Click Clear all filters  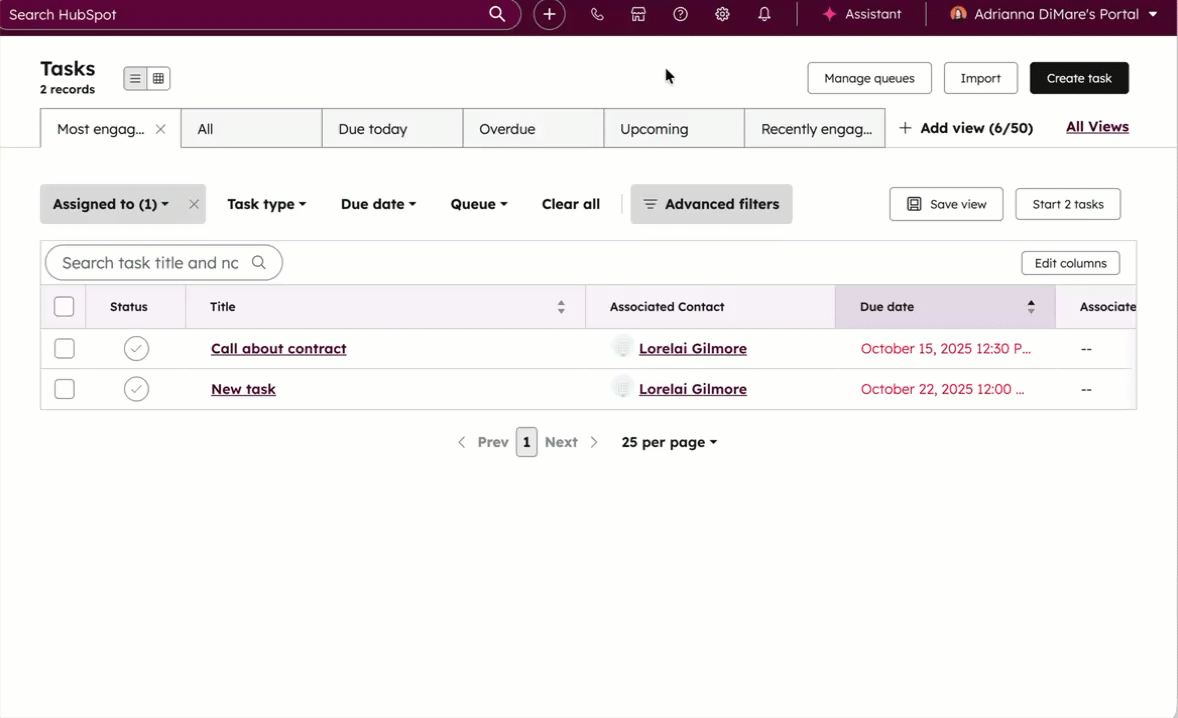tap(571, 204)
